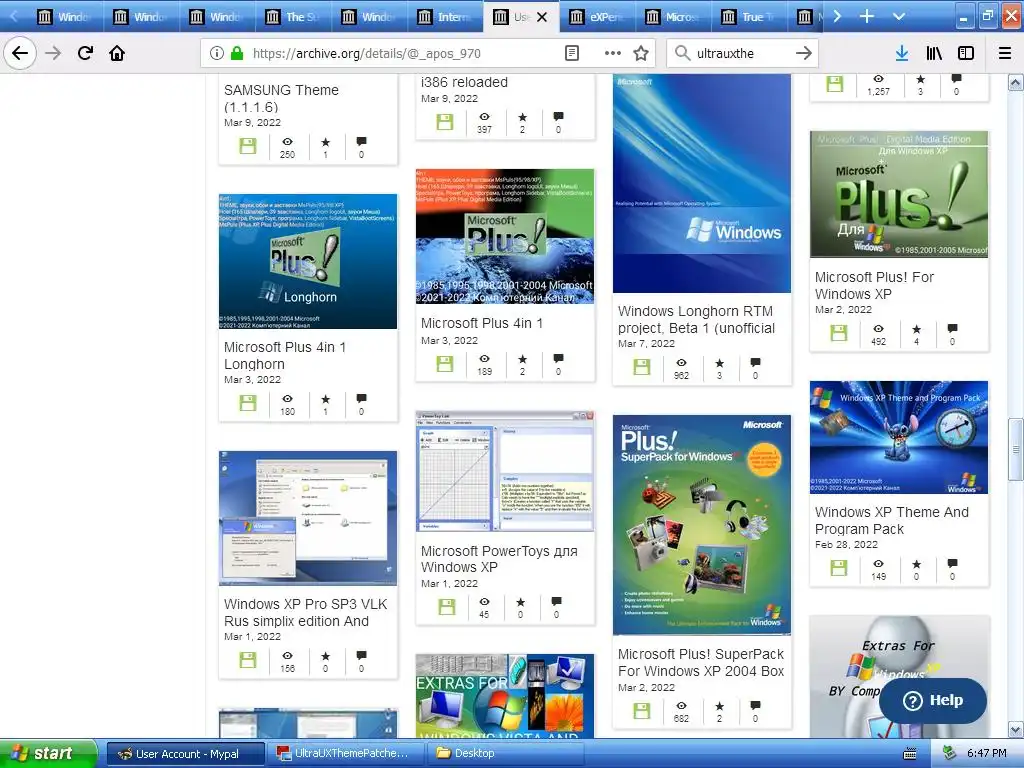This screenshot has width=1024, height=768.
Task: Open the downloads panel
Action: 902,53
